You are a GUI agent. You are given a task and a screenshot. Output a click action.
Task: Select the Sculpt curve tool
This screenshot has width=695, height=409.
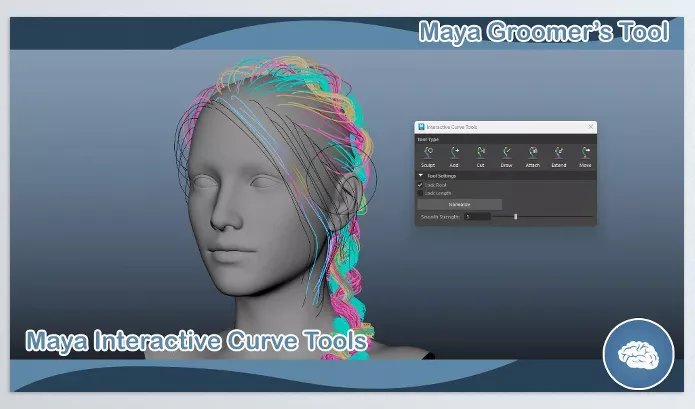(428, 157)
